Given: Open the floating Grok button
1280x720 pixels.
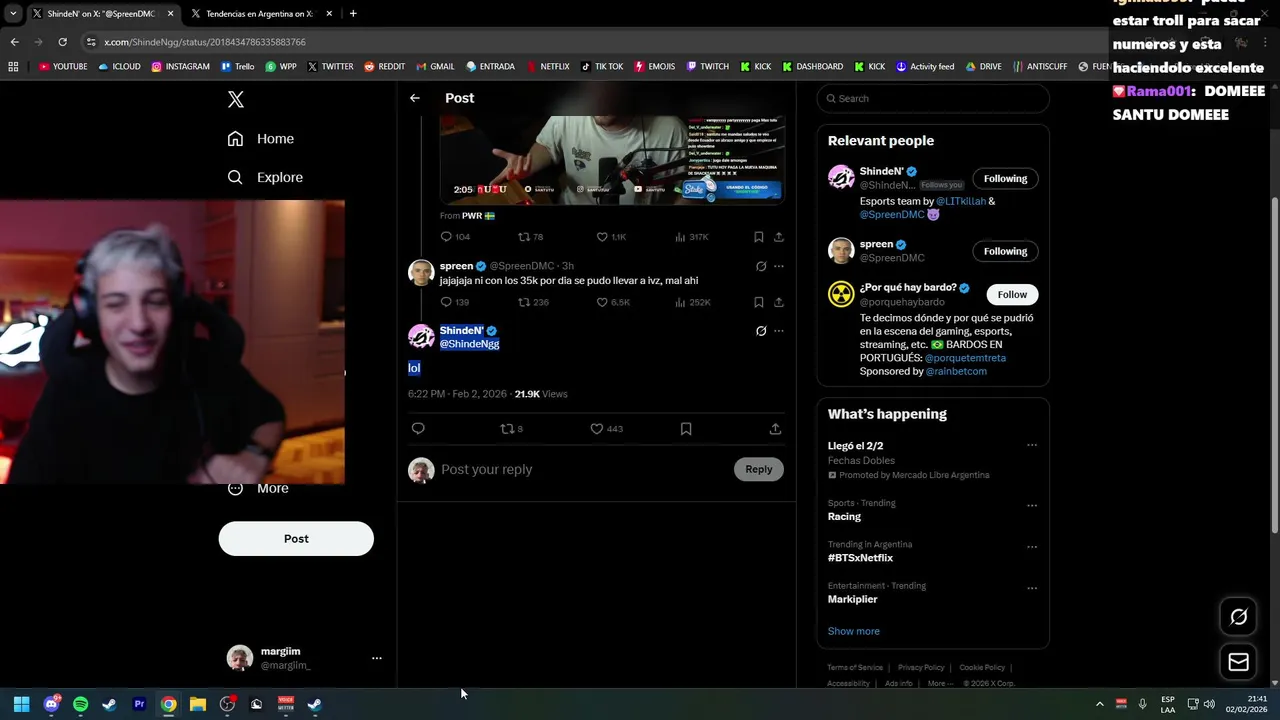Looking at the screenshot, I should coord(1238,617).
